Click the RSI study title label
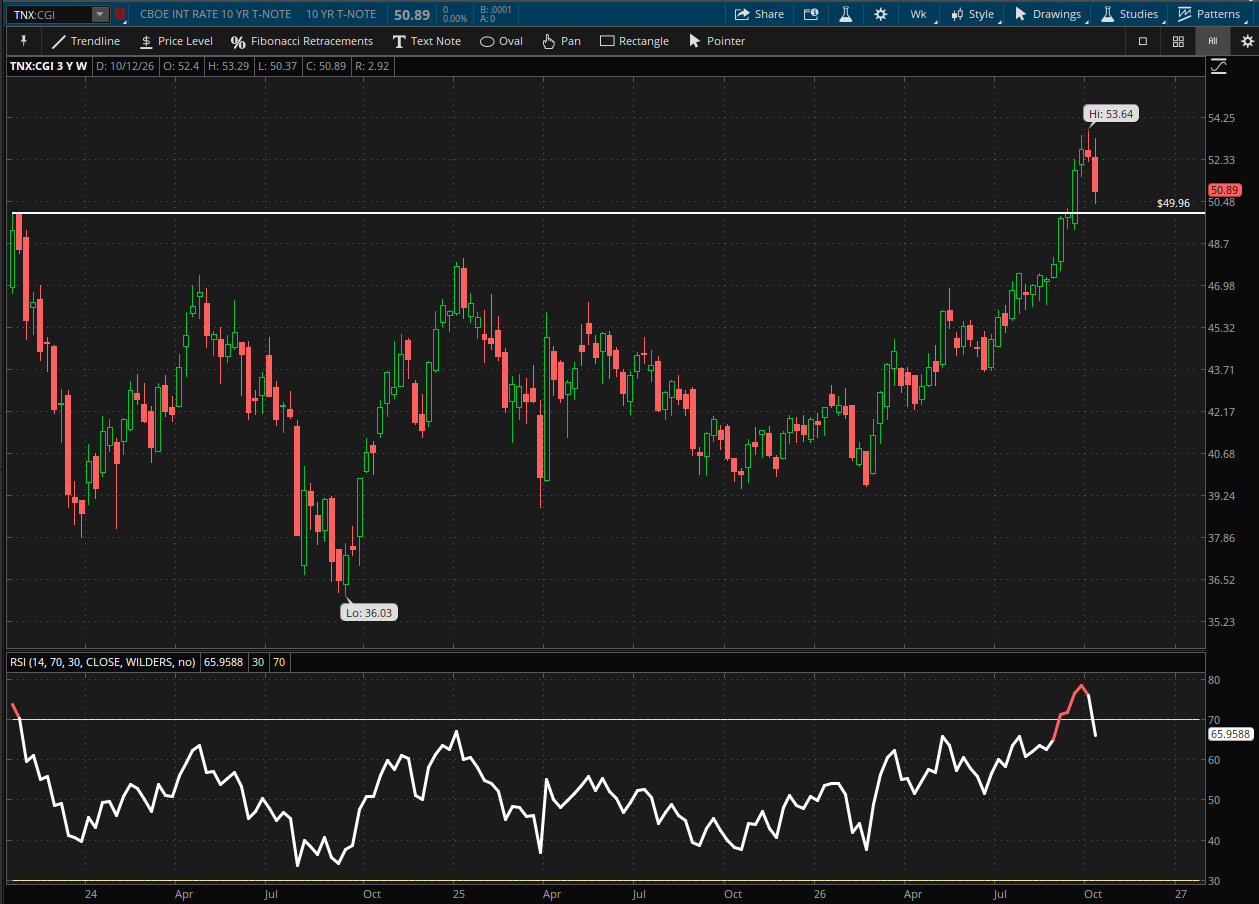This screenshot has height=904, width=1259. 102,662
